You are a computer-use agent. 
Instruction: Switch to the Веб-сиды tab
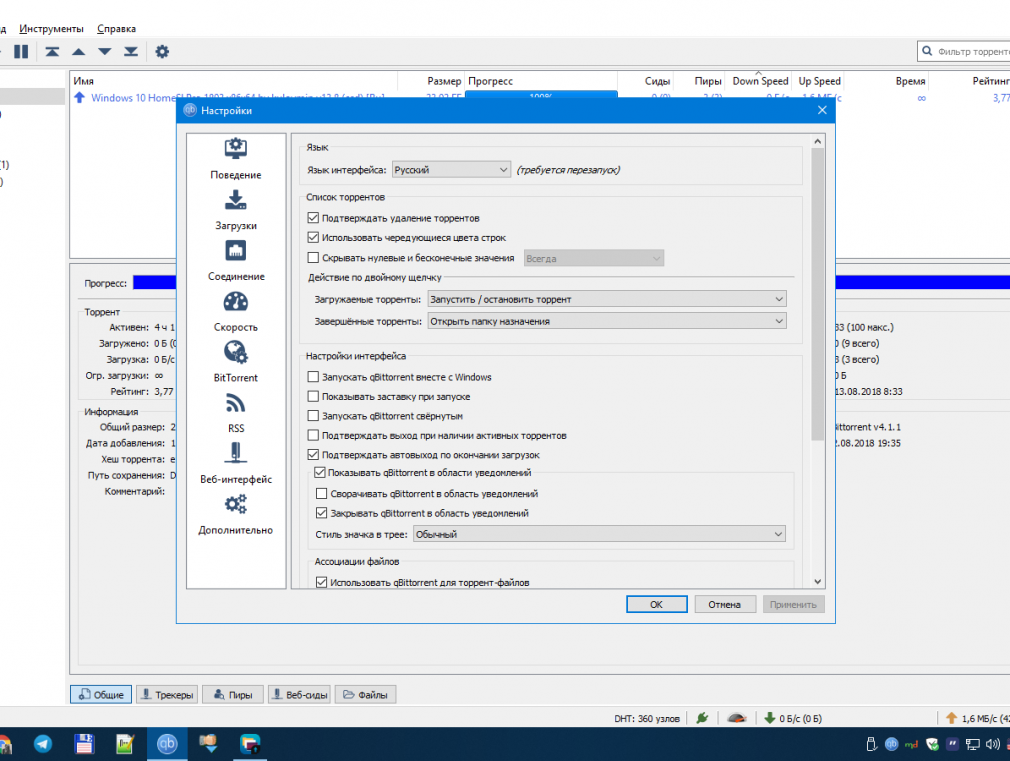tap(300, 695)
